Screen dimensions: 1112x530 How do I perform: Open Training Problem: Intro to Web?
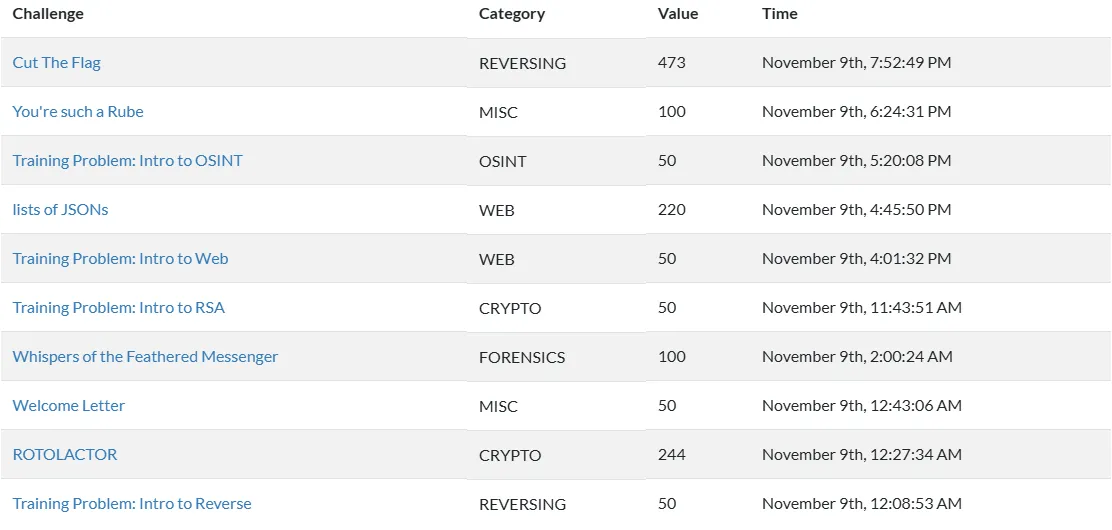pos(120,259)
